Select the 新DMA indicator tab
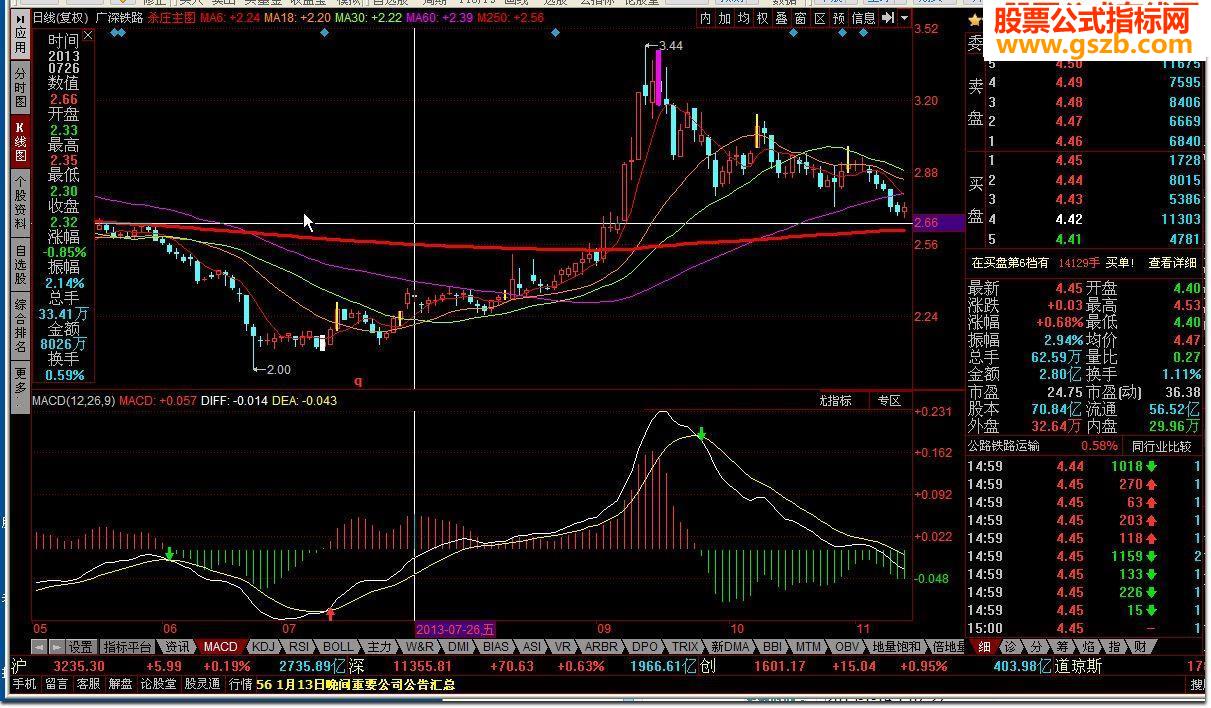This screenshot has width=1211, height=708. [x=730, y=646]
